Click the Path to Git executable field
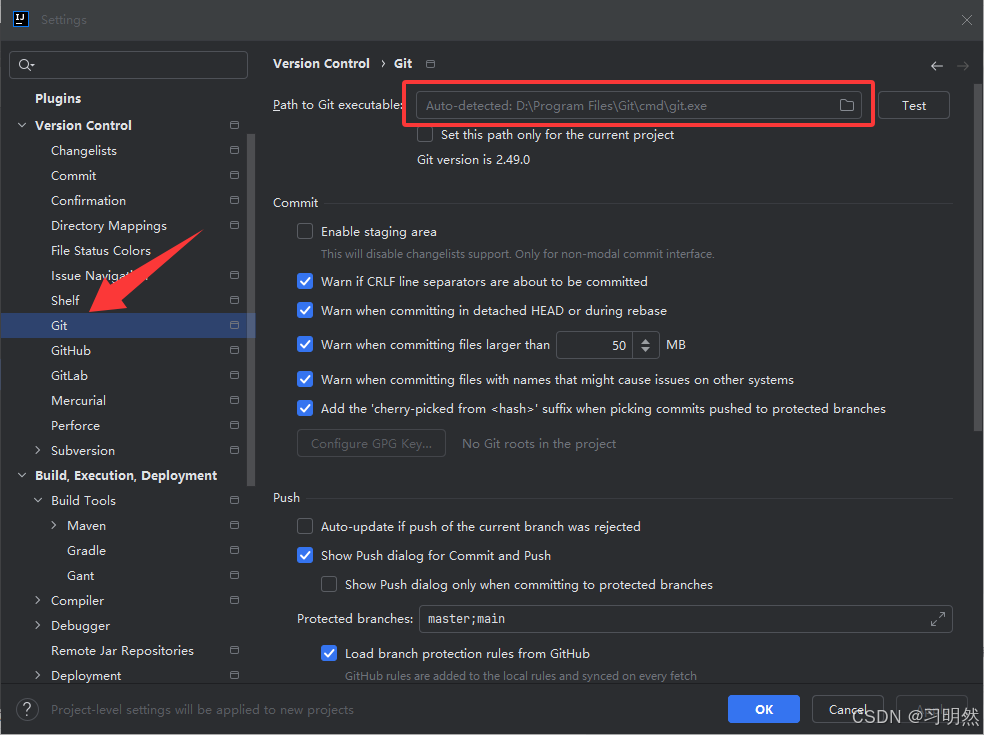 coord(639,105)
